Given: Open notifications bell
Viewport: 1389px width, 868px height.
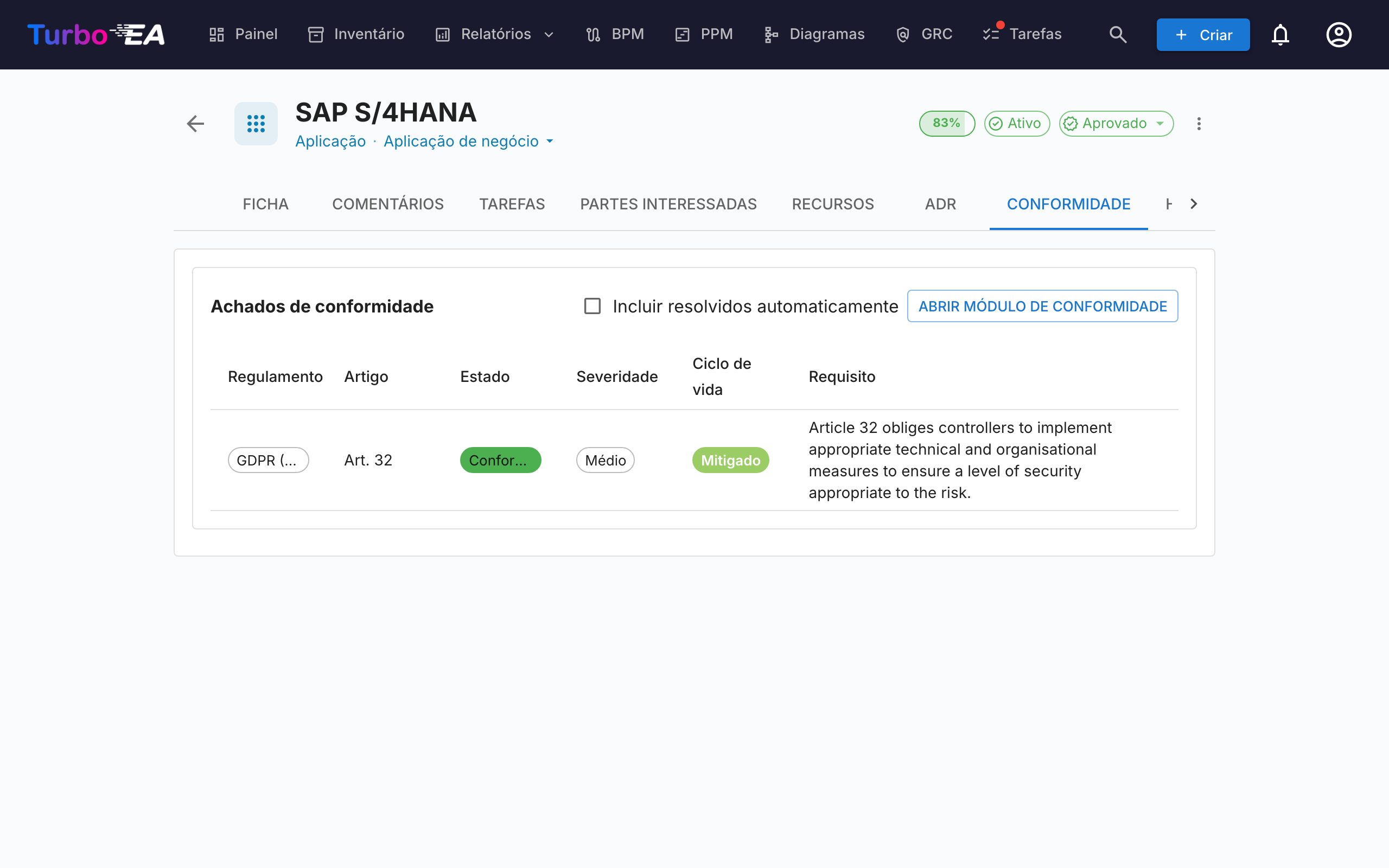Looking at the screenshot, I should click(1280, 34).
